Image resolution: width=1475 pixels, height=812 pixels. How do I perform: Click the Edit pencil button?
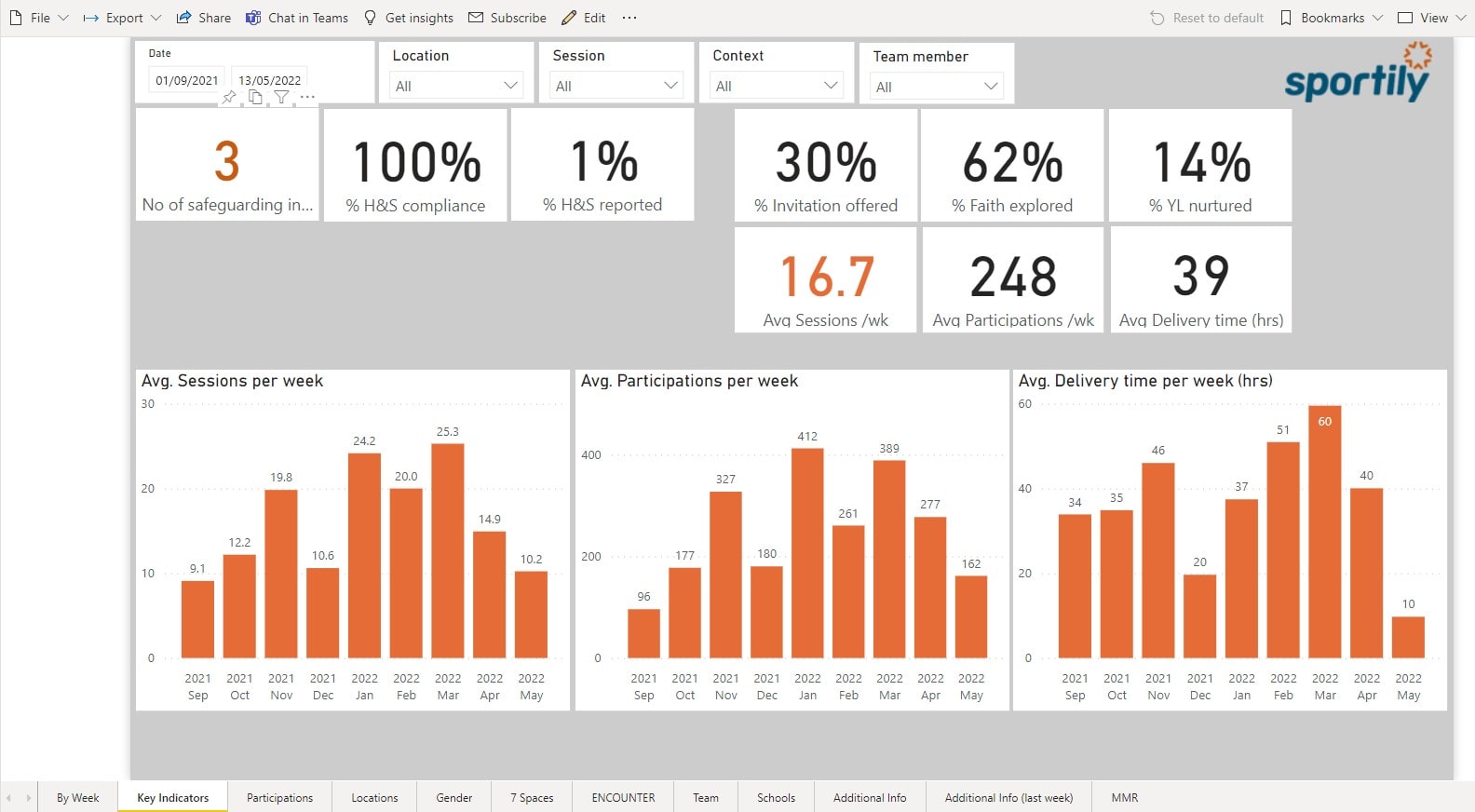point(584,18)
